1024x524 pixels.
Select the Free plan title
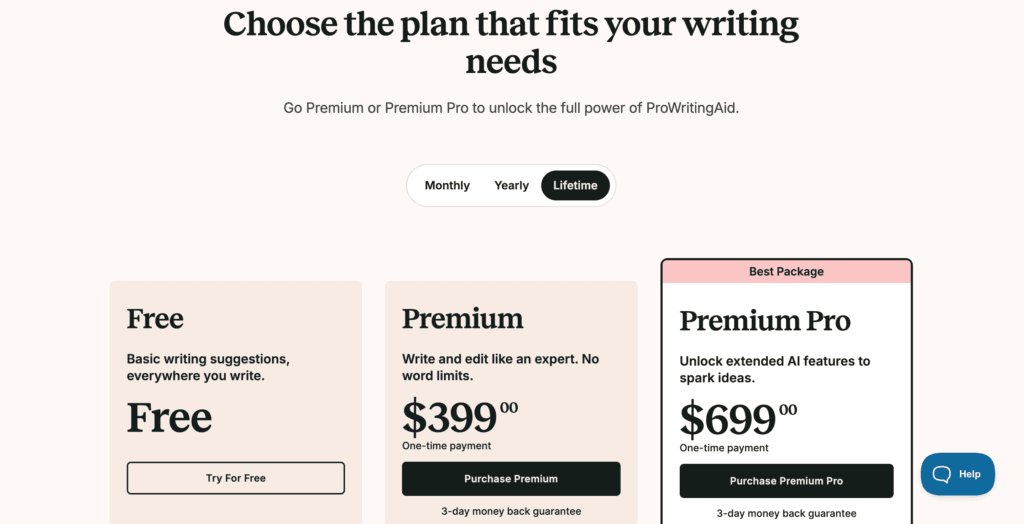point(155,319)
